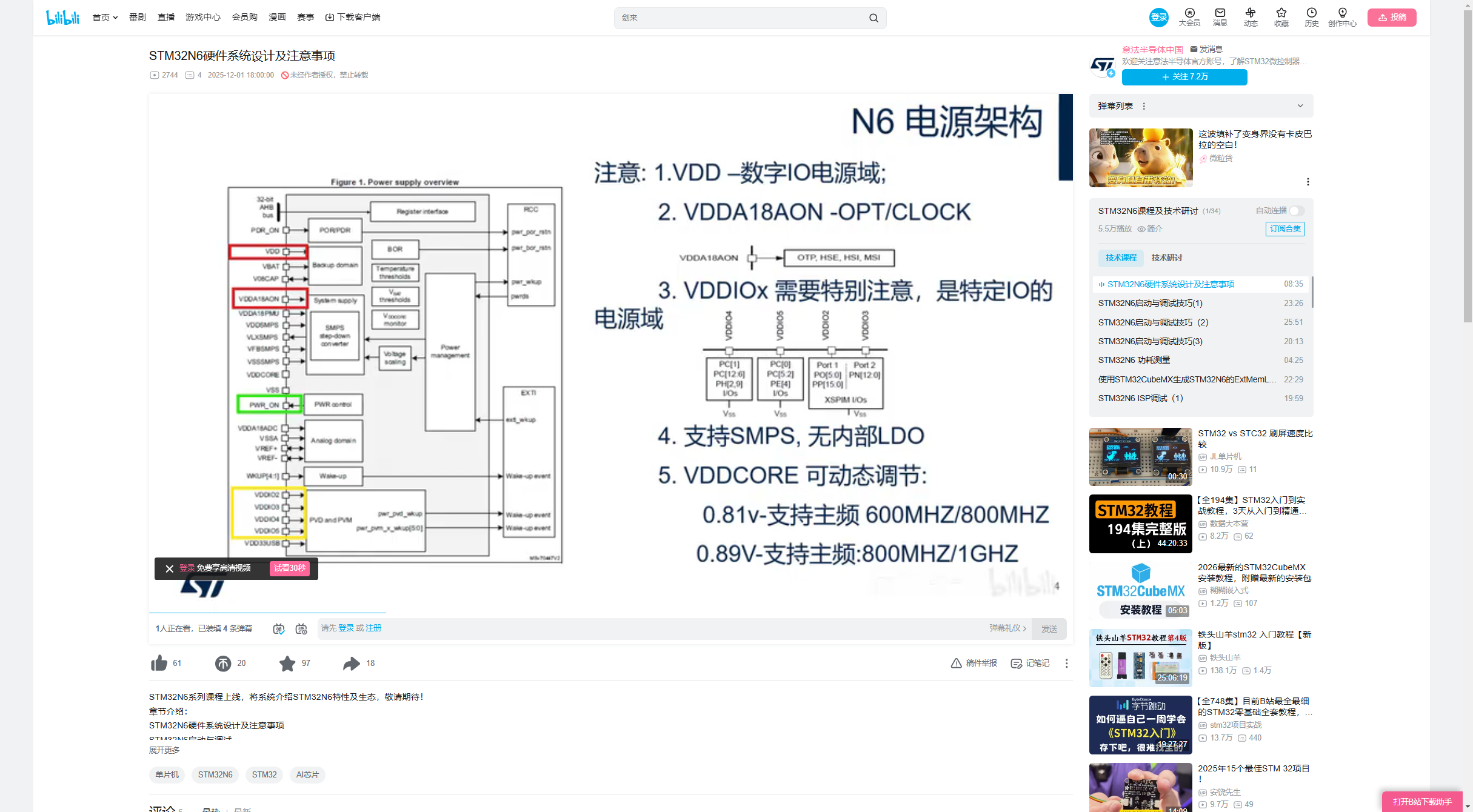This screenshot has height=812, width=1473.
Task: Click the search magnifier icon
Action: tap(873, 18)
